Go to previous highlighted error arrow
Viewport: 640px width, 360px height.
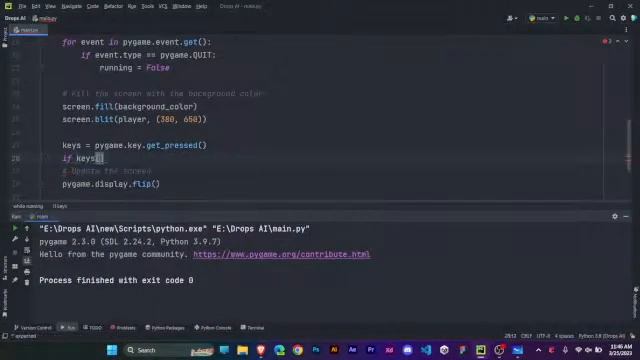click(x=618, y=41)
